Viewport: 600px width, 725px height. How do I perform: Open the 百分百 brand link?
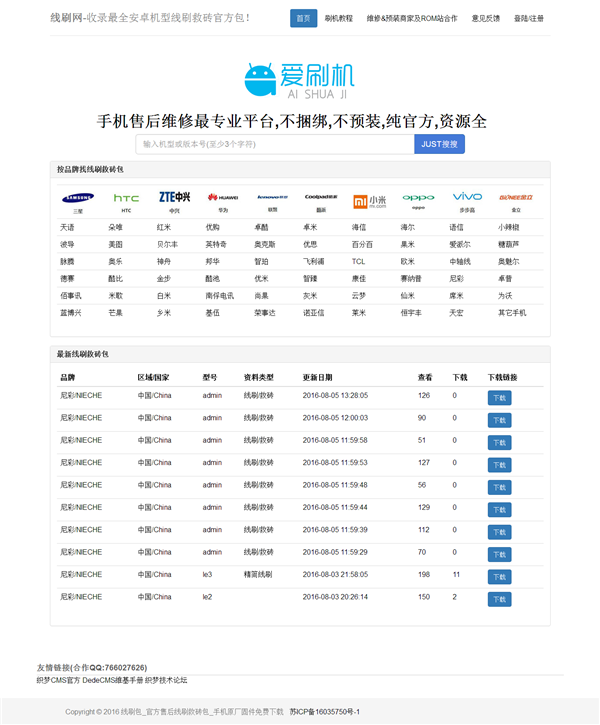coord(362,245)
